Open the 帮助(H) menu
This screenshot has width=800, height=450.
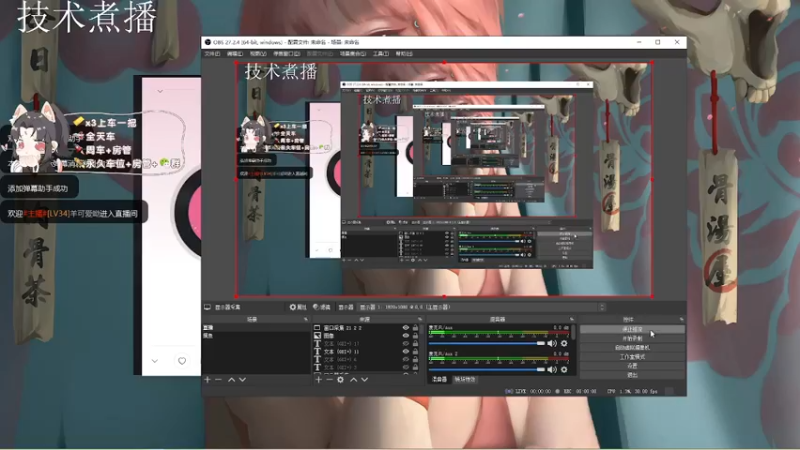(404, 54)
